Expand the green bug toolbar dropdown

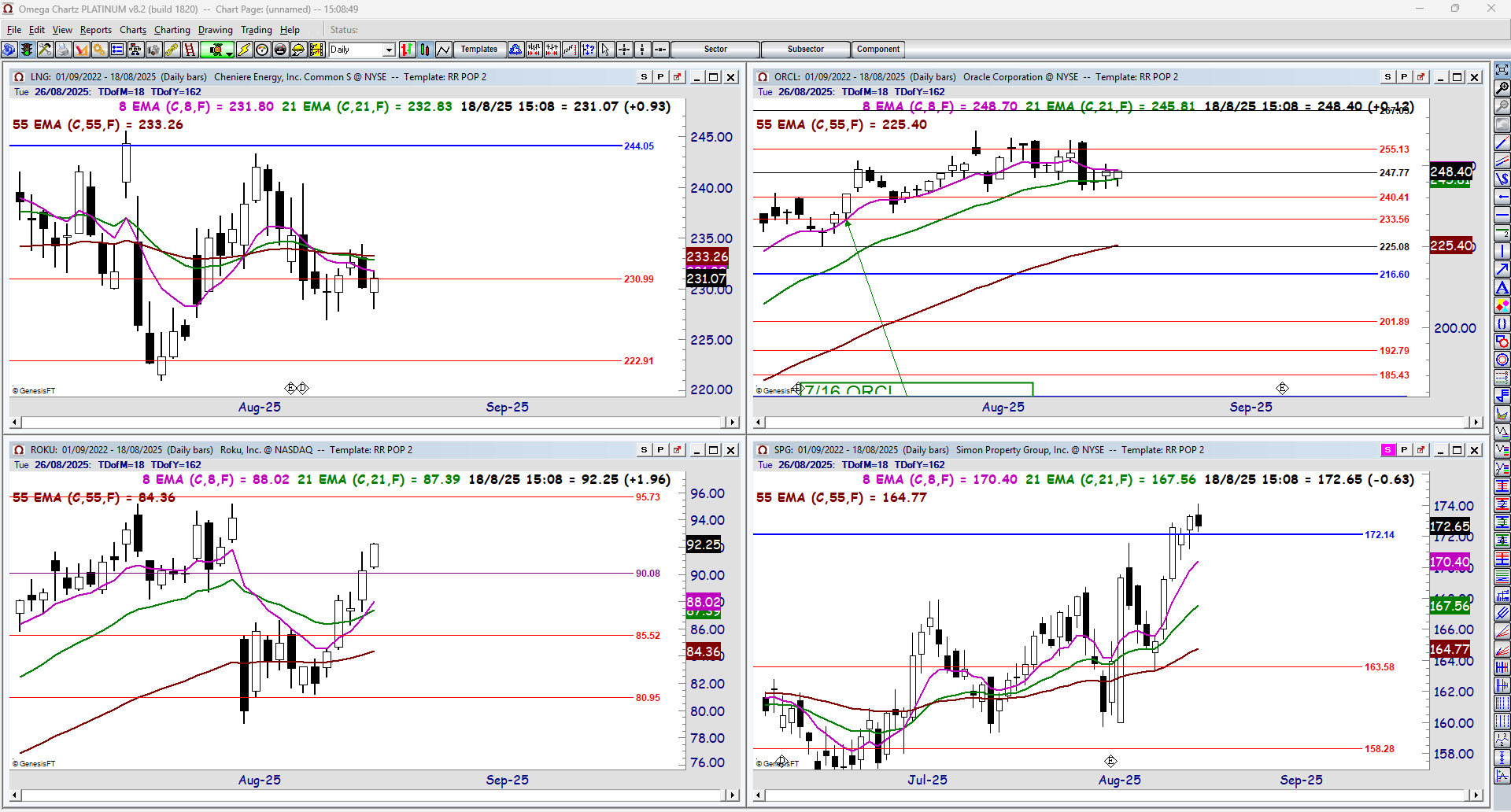[229, 52]
